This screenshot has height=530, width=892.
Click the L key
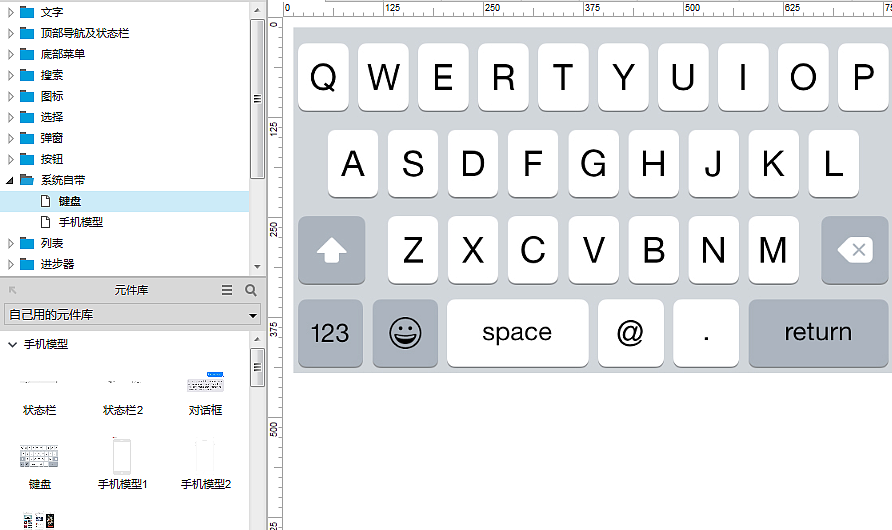(x=833, y=164)
